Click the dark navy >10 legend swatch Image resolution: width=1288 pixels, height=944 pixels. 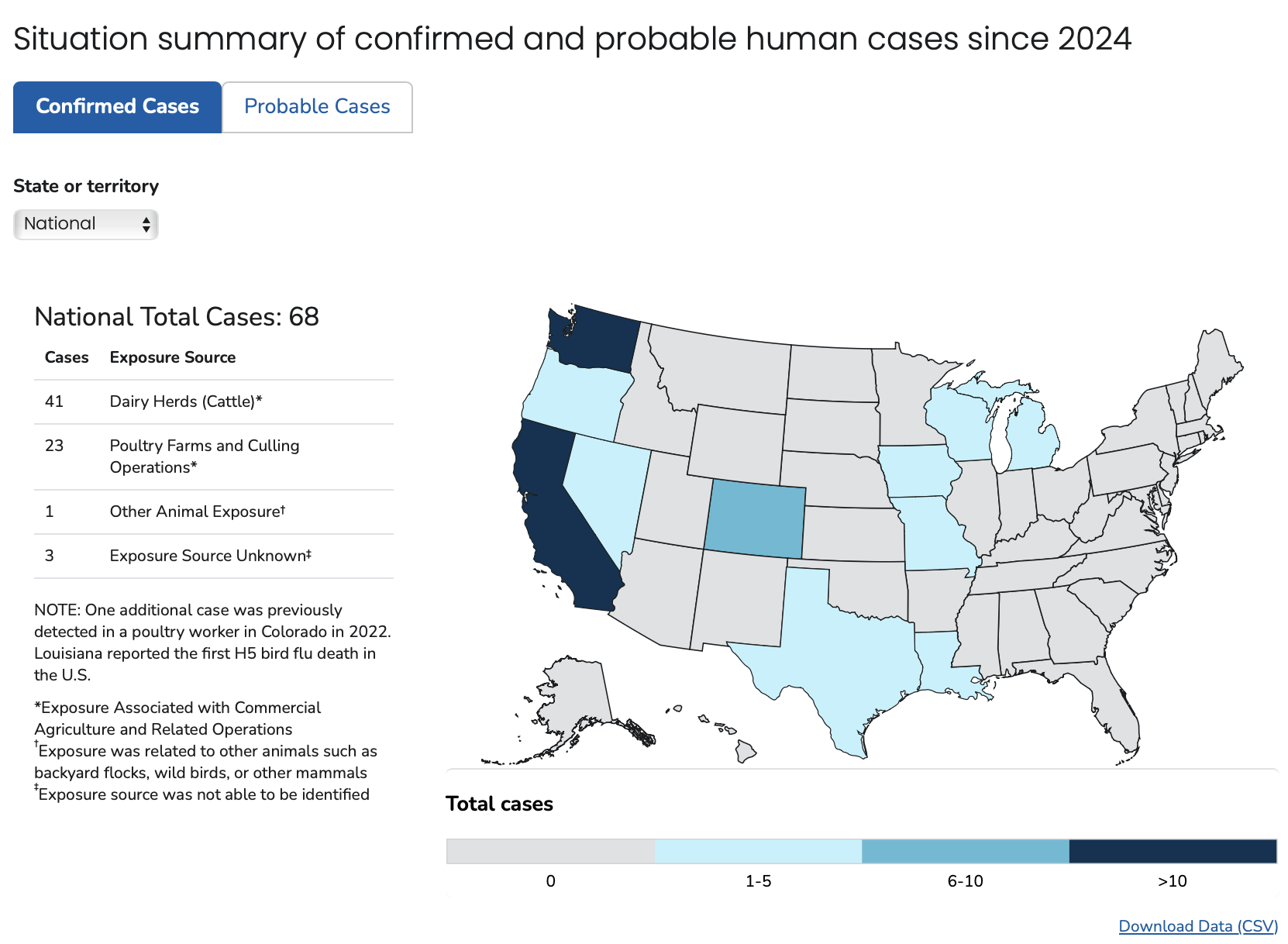coord(1173,851)
